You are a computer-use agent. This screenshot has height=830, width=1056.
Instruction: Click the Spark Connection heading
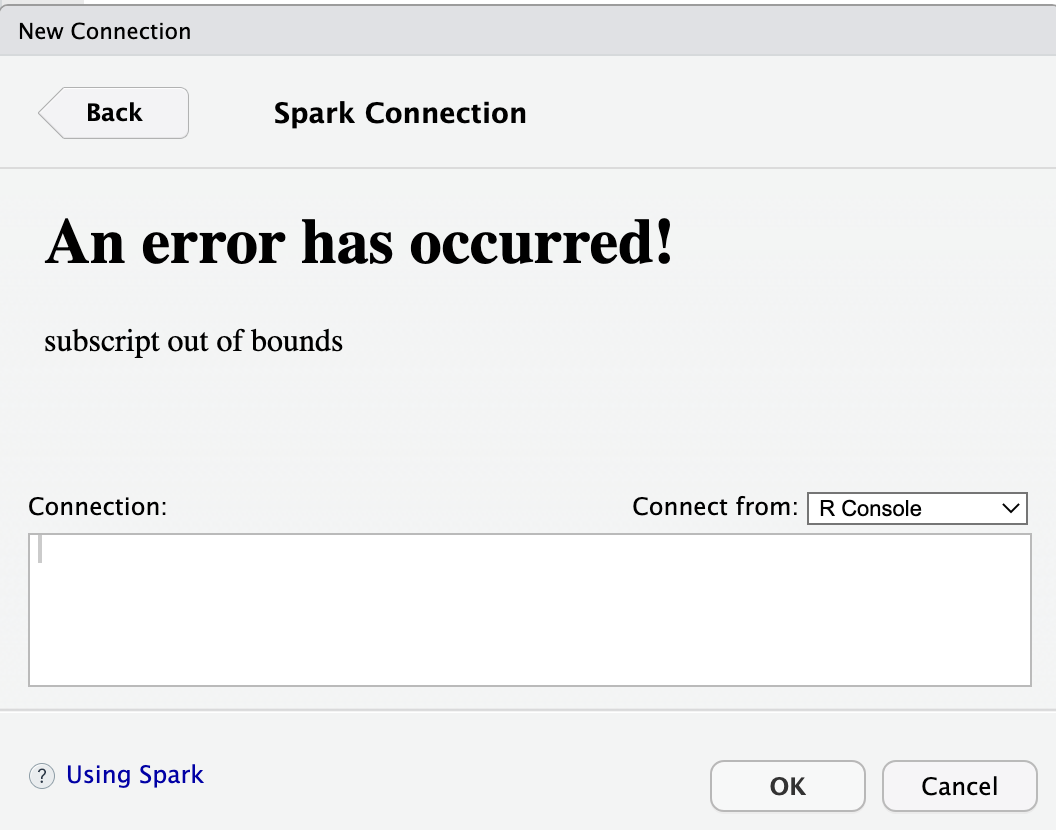[399, 113]
